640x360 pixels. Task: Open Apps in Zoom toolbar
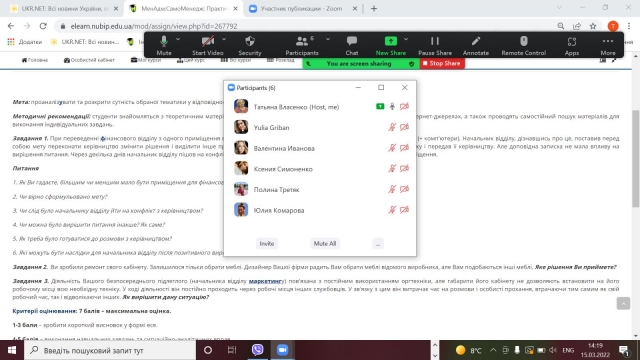(572, 45)
